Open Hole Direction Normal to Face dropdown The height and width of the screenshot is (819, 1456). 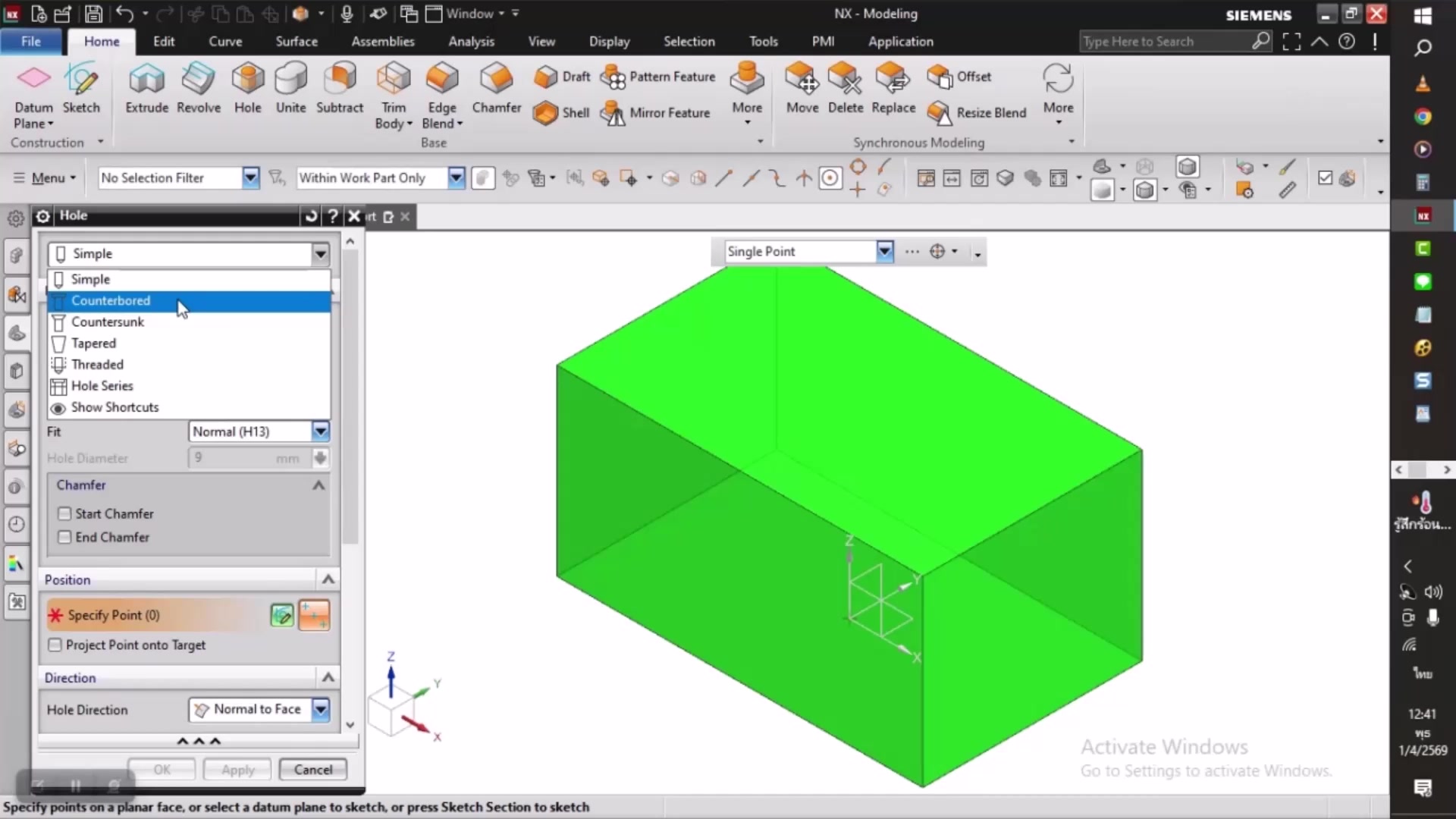[320, 710]
